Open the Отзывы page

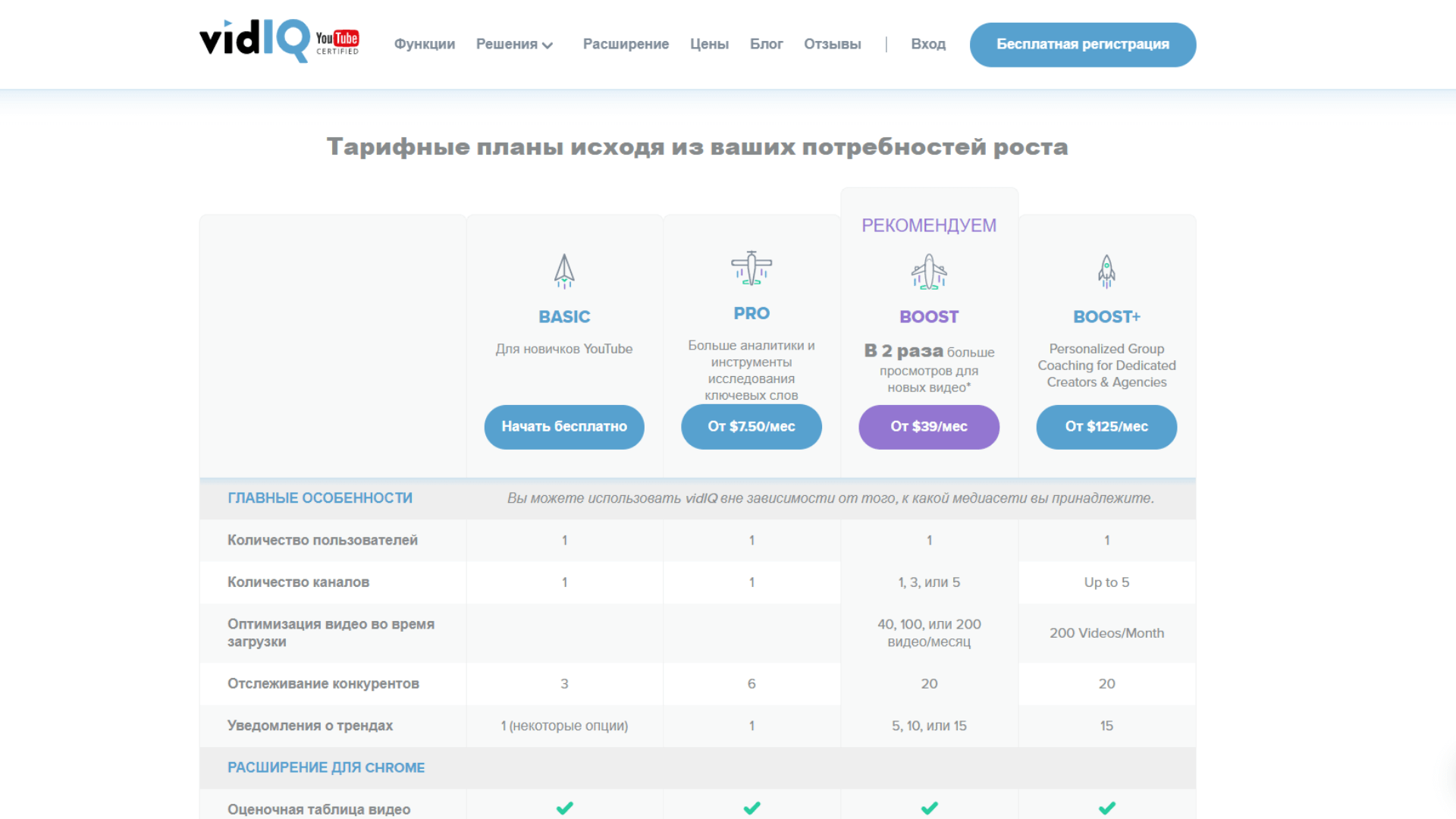pyautogui.click(x=832, y=44)
